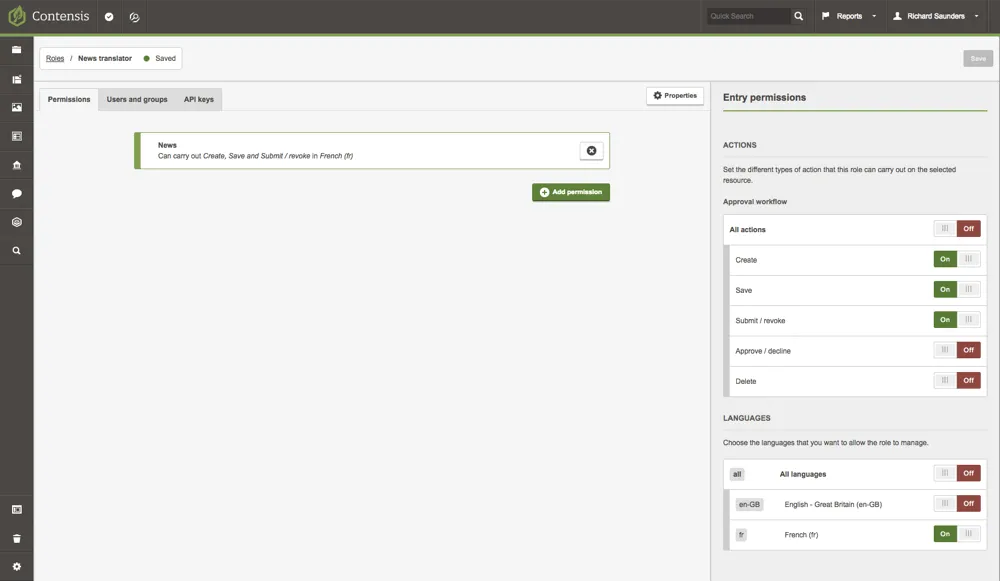Screen dimensions: 1000x581
Task: Open the settings gear at sidebar bottom
Action: (17, 566)
